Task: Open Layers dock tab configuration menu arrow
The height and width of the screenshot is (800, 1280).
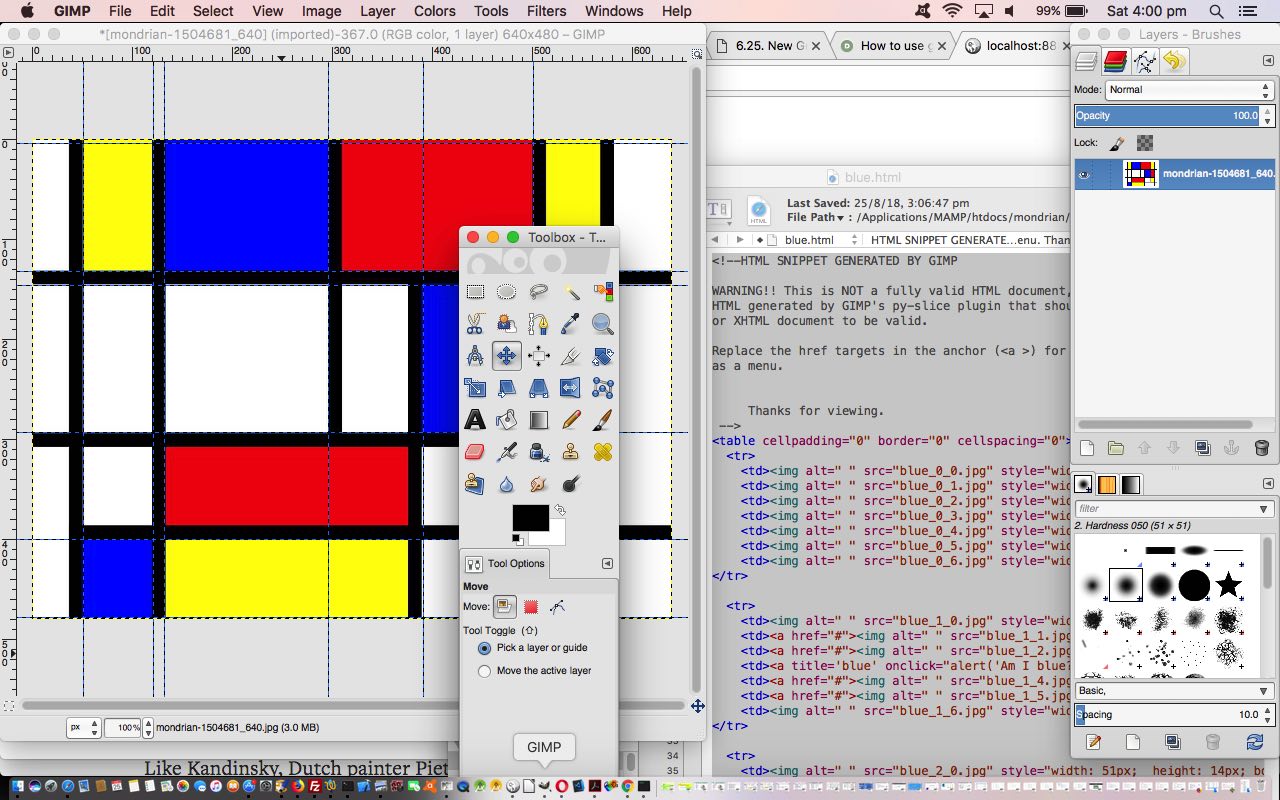Action: (1268, 61)
